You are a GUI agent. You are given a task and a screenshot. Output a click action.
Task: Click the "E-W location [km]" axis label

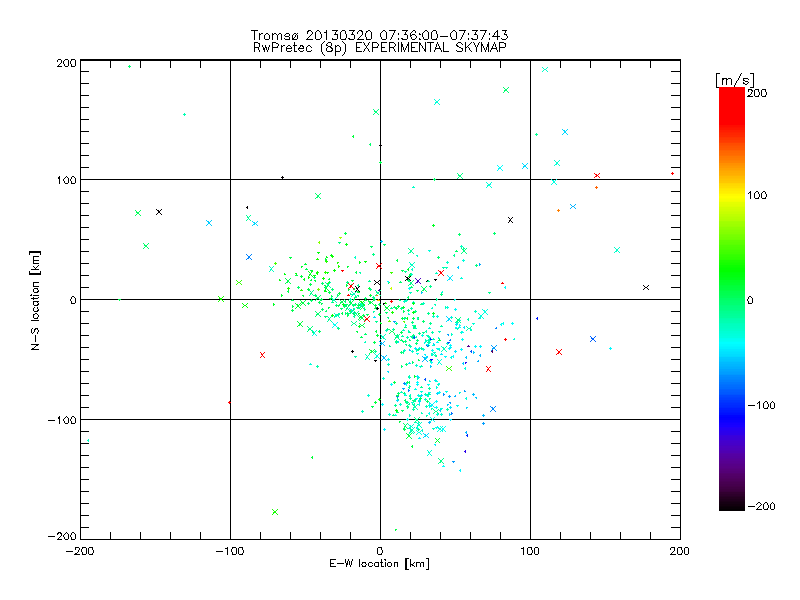pyautogui.click(x=379, y=563)
